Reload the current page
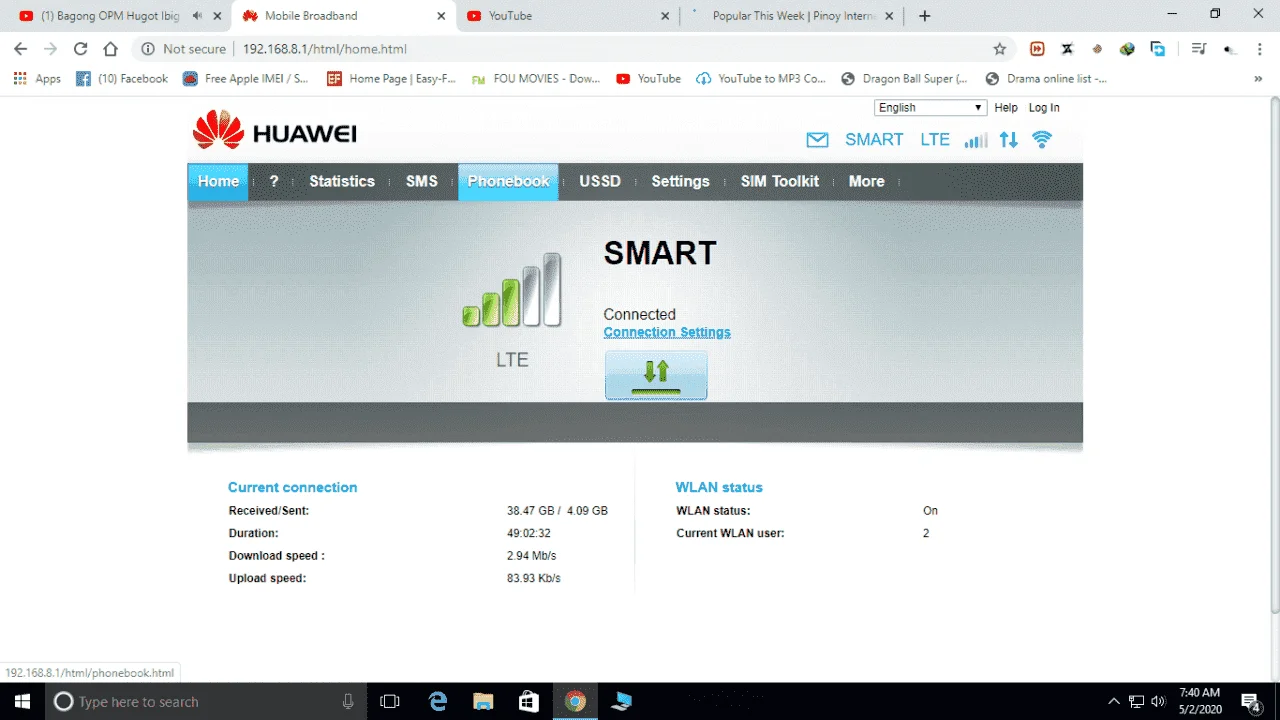 81,49
